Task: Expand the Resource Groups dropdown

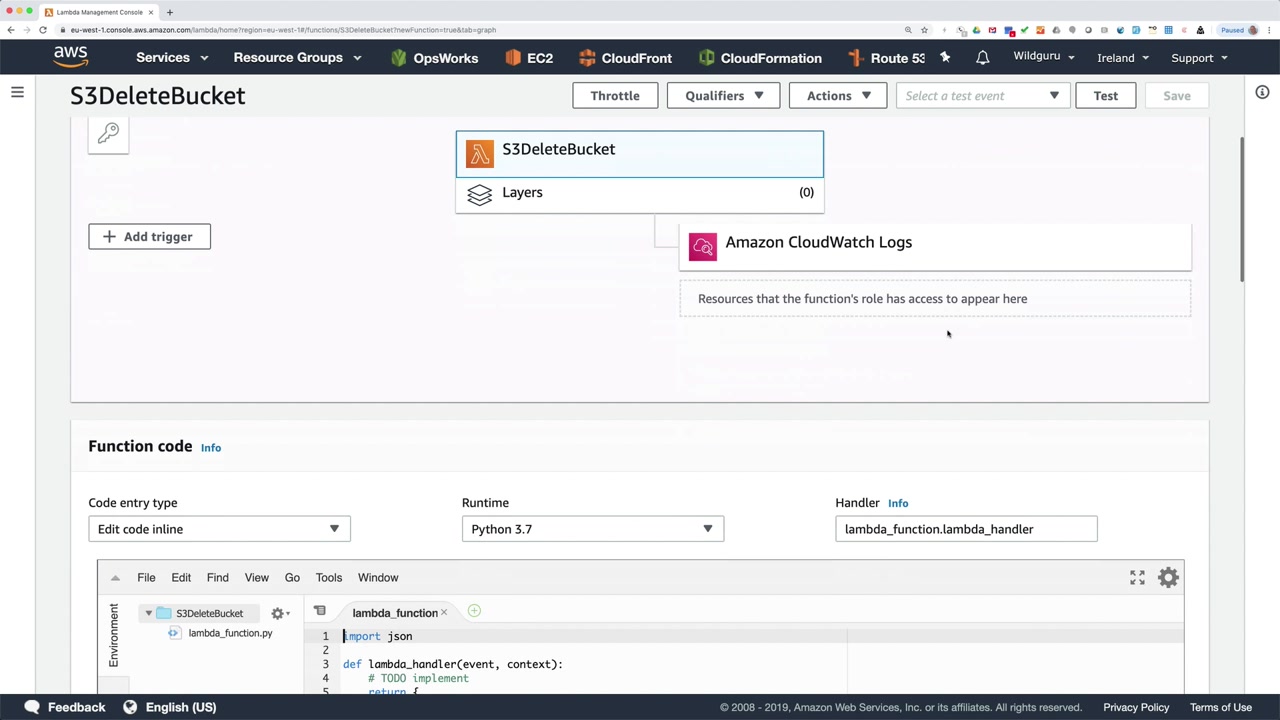Action: tap(297, 58)
